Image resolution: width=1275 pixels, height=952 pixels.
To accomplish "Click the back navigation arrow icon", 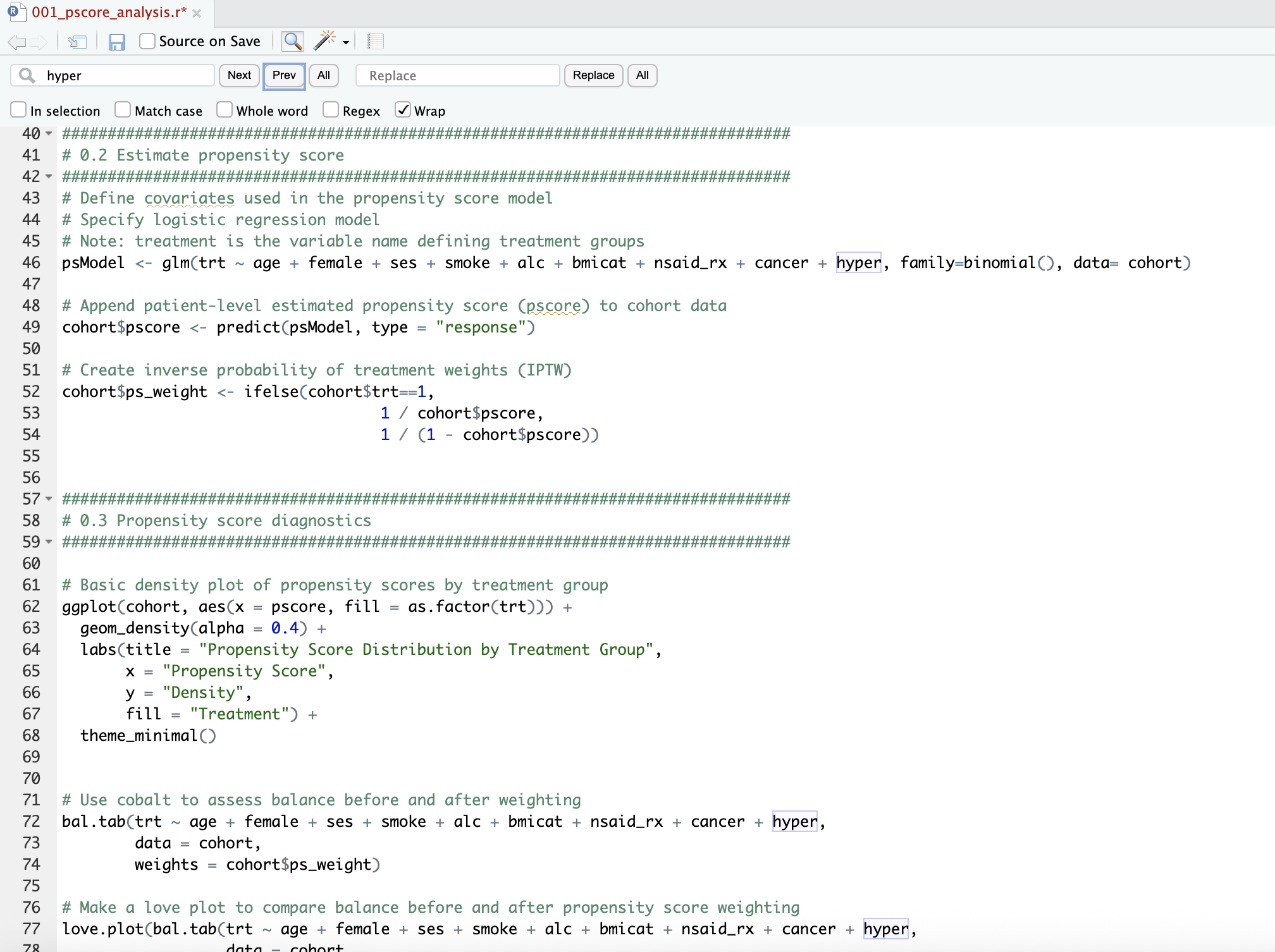I will (16, 42).
